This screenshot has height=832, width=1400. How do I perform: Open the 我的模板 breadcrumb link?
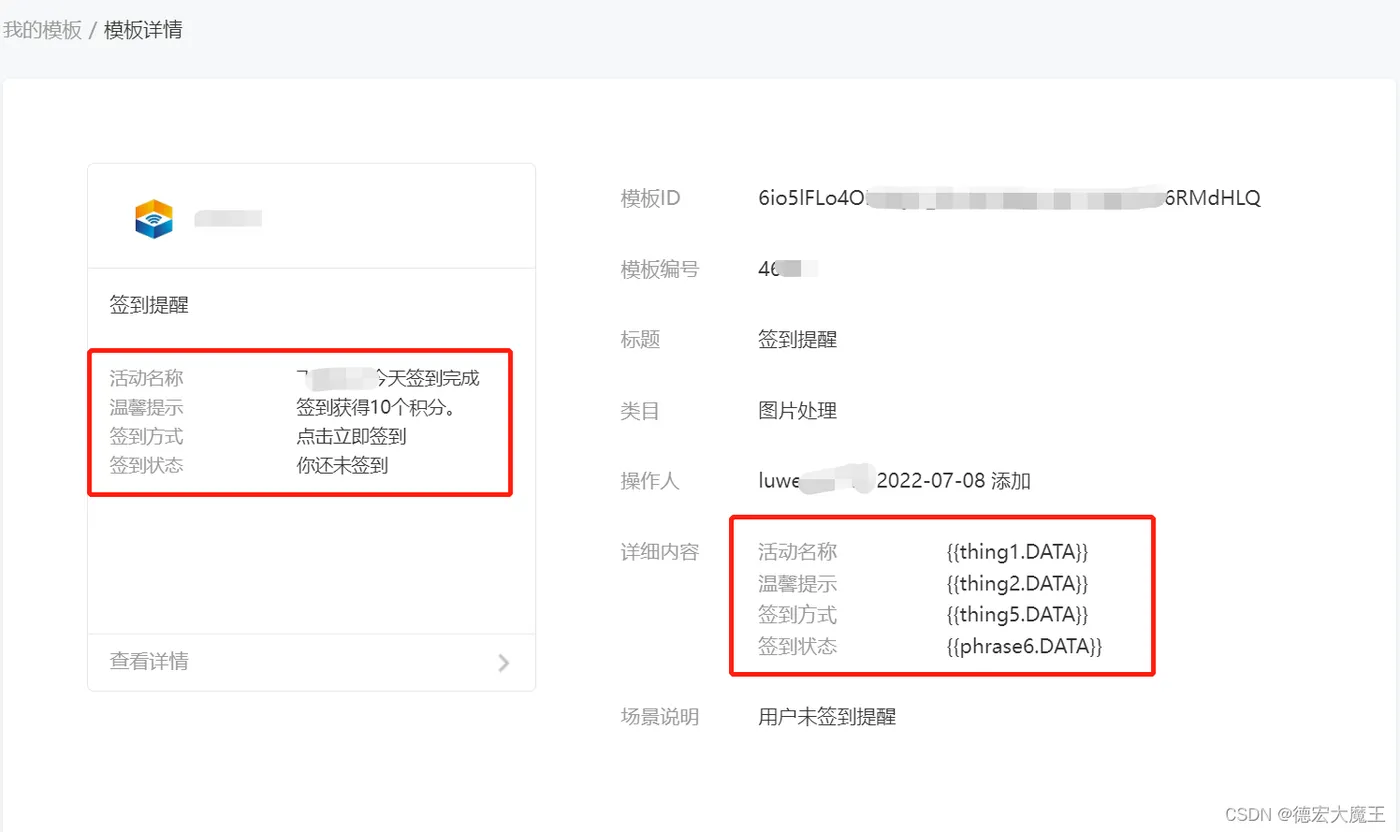point(42,30)
